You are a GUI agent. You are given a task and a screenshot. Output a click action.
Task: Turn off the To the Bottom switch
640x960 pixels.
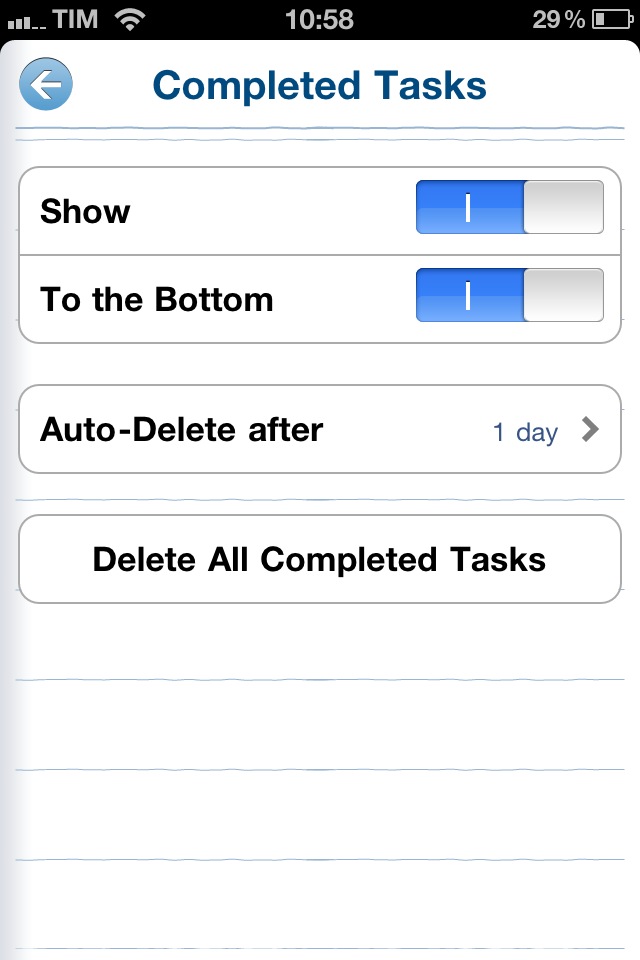pos(510,294)
